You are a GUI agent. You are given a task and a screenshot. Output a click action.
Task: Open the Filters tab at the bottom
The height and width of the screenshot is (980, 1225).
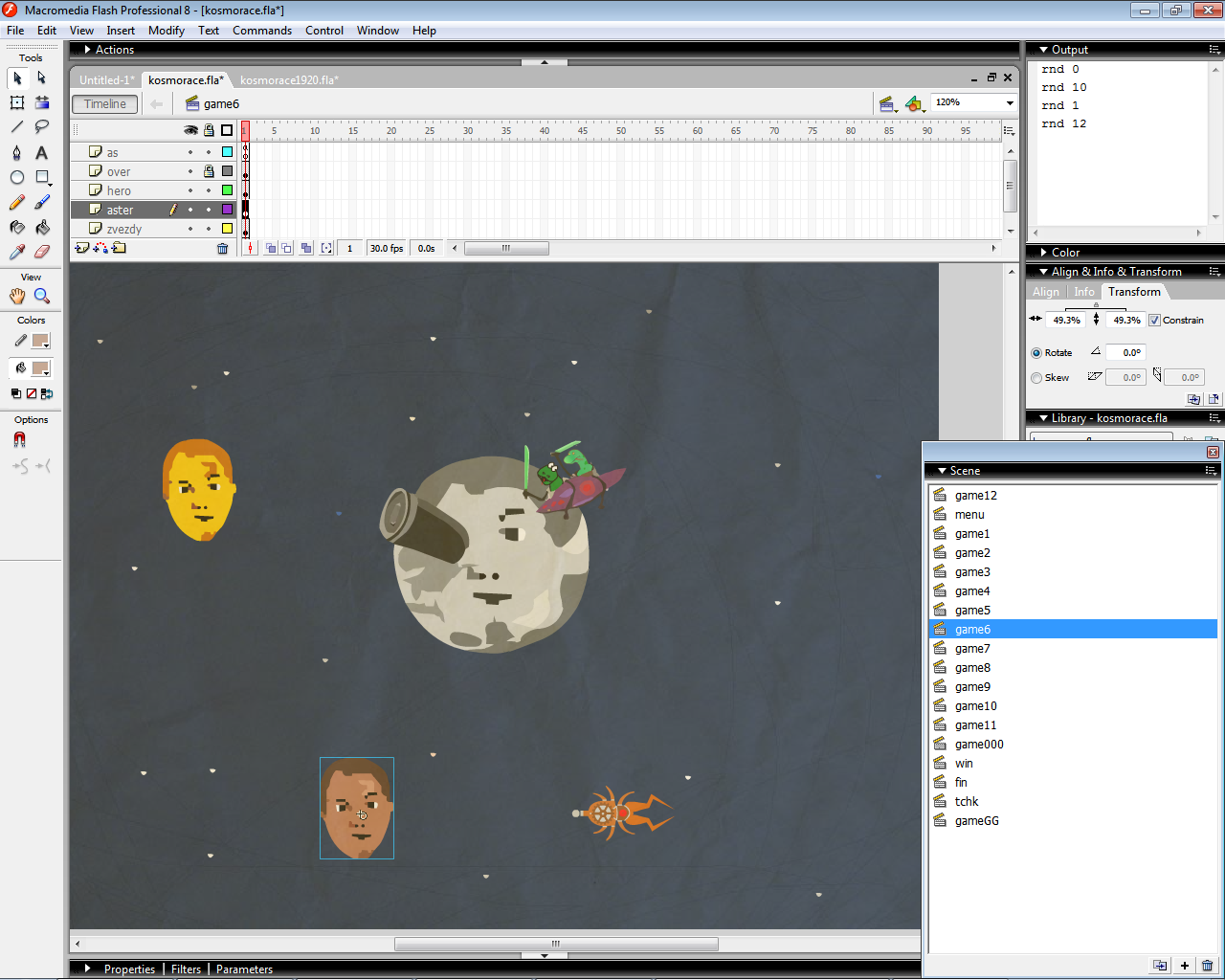(x=186, y=969)
